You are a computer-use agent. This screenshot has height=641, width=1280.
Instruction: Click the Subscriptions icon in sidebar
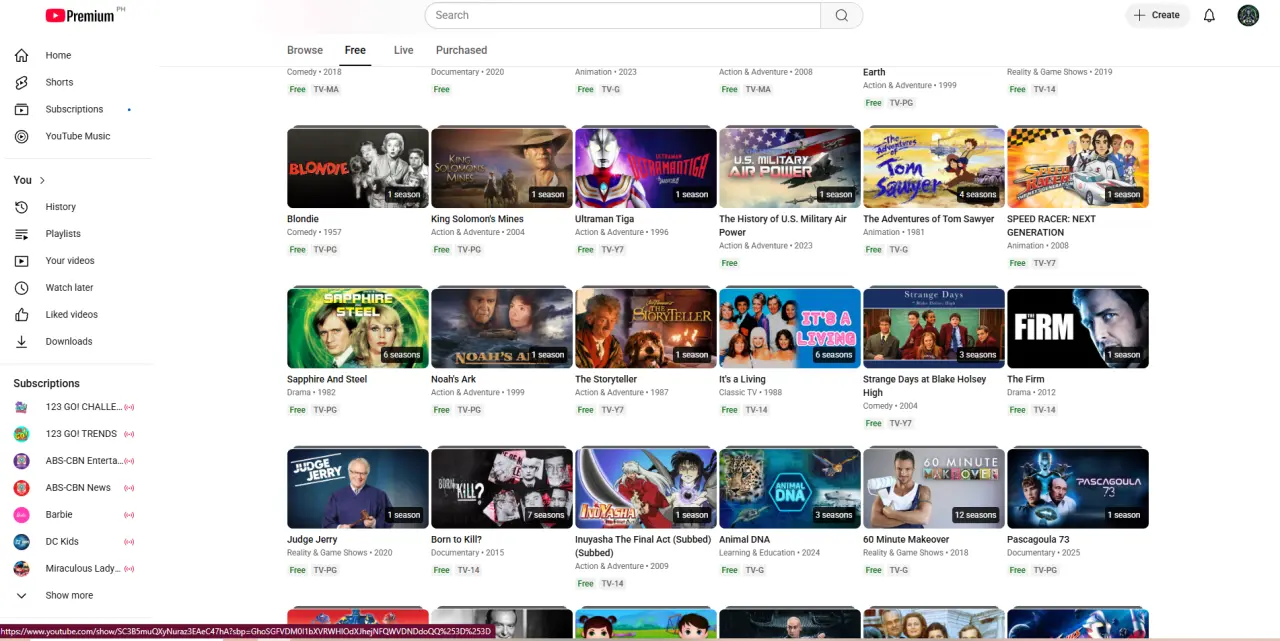click(x=22, y=109)
